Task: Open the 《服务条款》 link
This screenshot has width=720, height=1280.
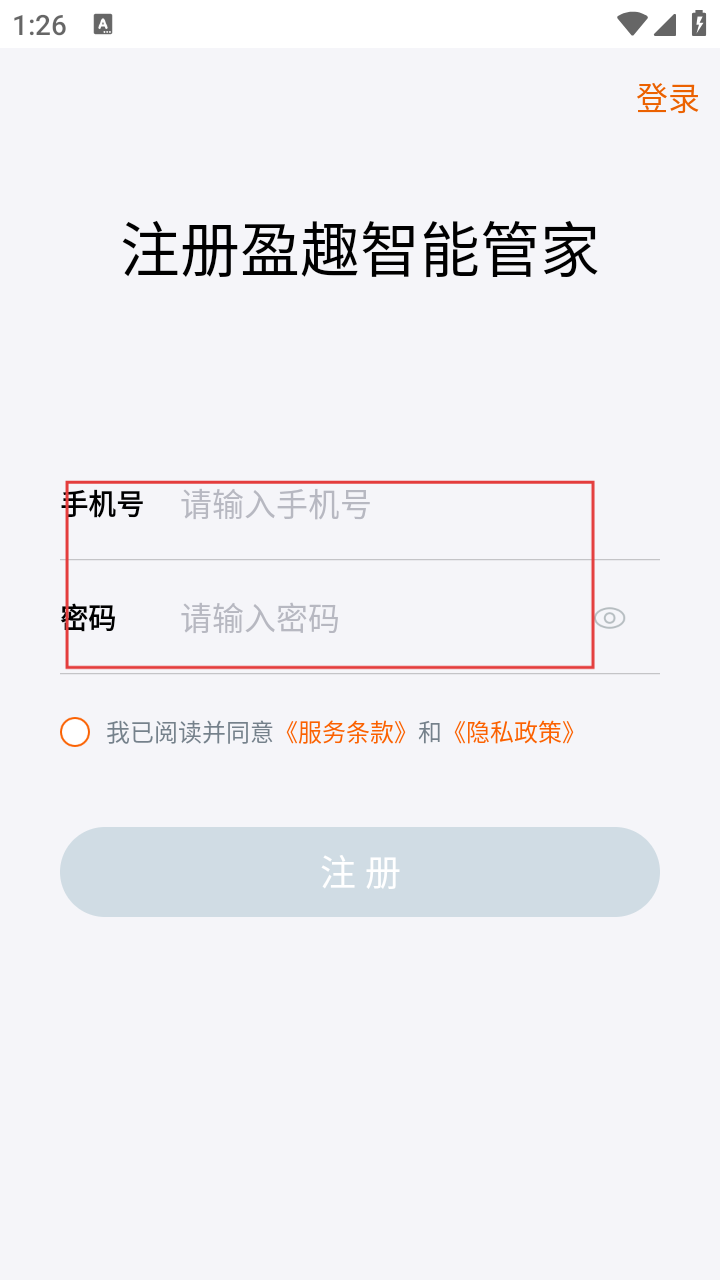Action: (x=346, y=732)
